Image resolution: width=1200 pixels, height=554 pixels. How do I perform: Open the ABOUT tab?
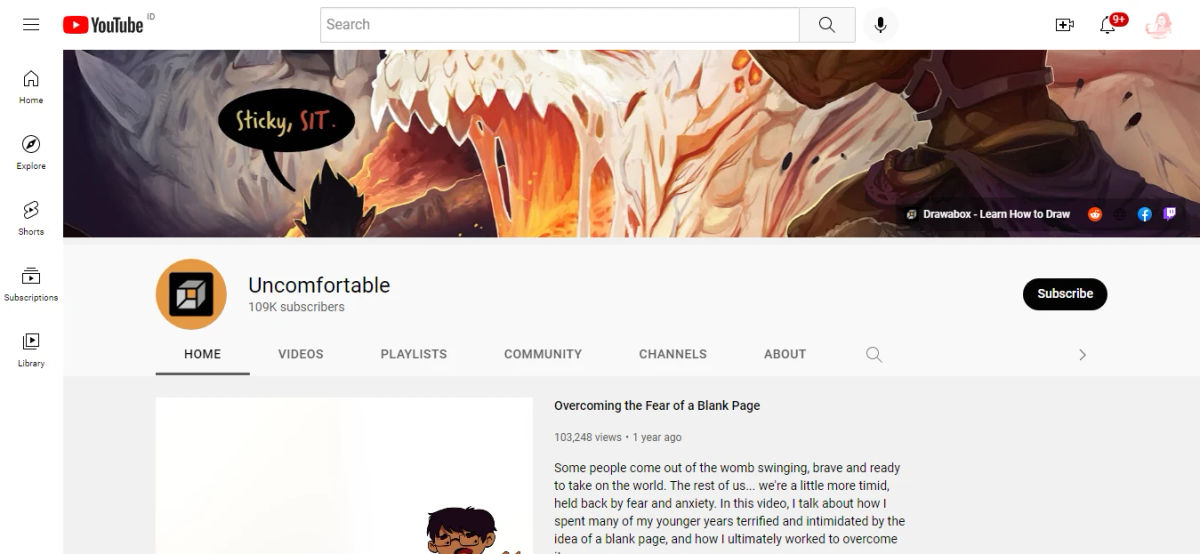pyautogui.click(x=785, y=354)
